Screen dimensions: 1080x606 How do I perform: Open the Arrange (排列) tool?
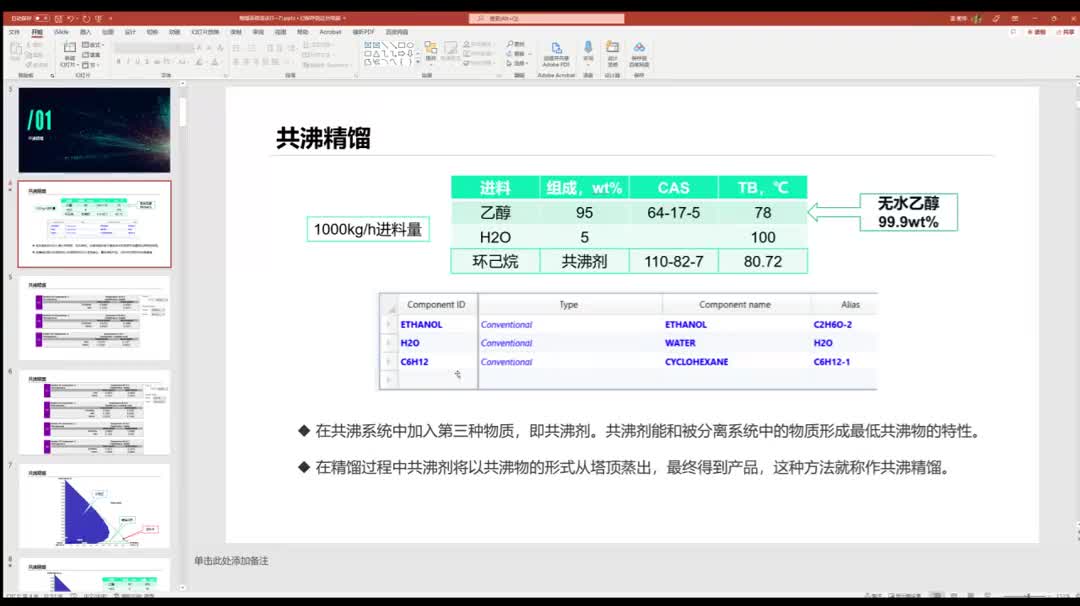[430, 51]
